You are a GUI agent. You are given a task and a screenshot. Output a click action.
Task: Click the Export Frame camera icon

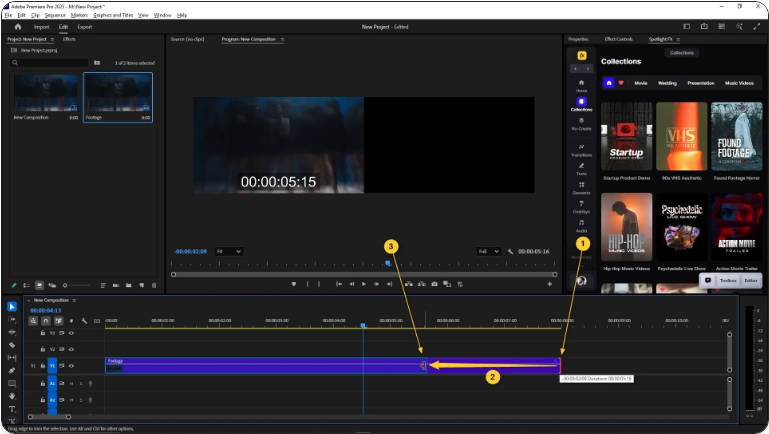click(x=433, y=284)
